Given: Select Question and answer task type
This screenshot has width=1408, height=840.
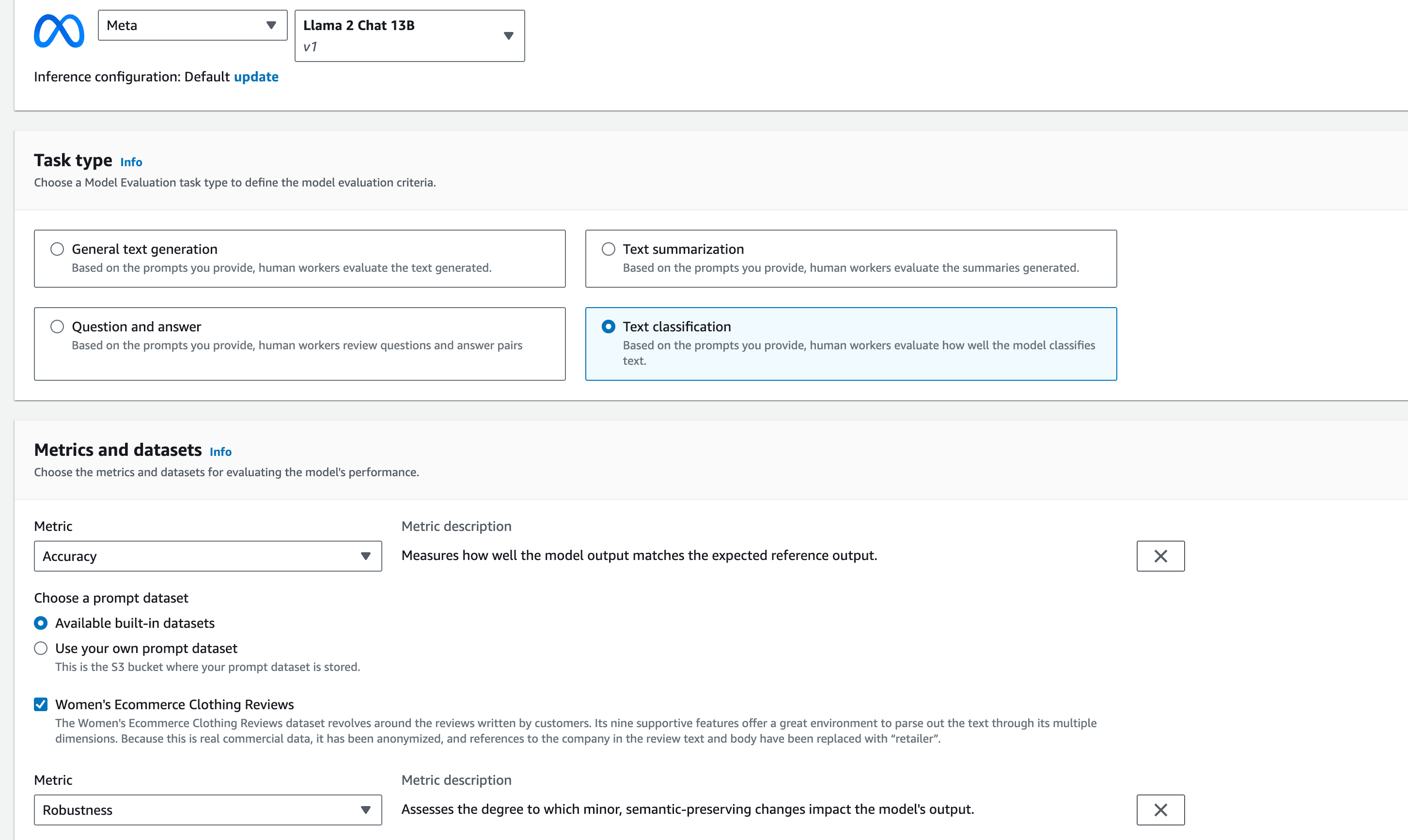Looking at the screenshot, I should coord(57,327).
